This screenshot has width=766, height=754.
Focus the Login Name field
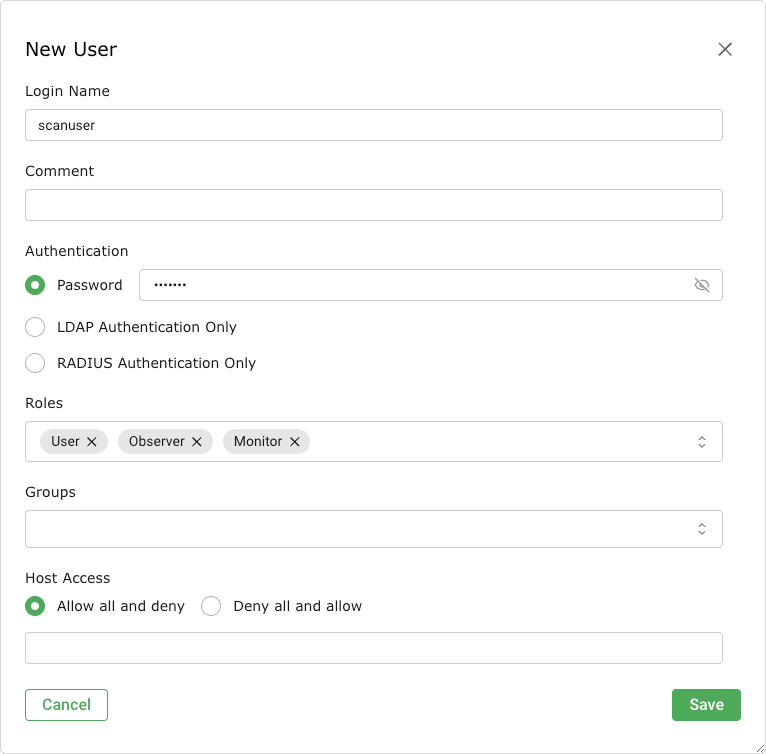coord(373,125)
